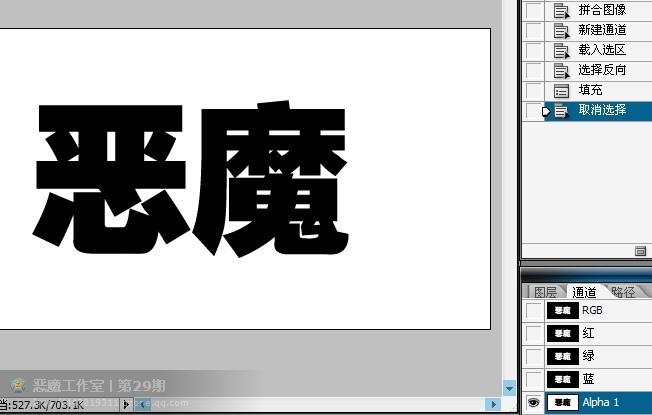Click the 填充 action dialog icon

pyautogui.click(x=561, y=90)
